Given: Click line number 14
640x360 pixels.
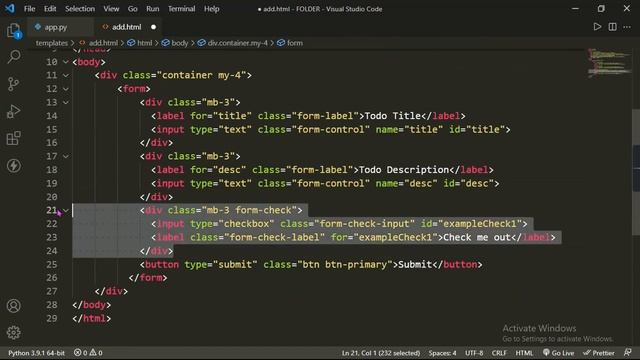Looking at the screenshot, I should click(x=51, y=116).
